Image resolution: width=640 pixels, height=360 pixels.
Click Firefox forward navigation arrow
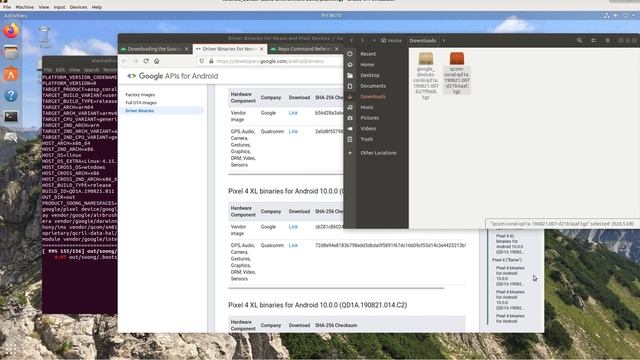[x=135, y=61]
